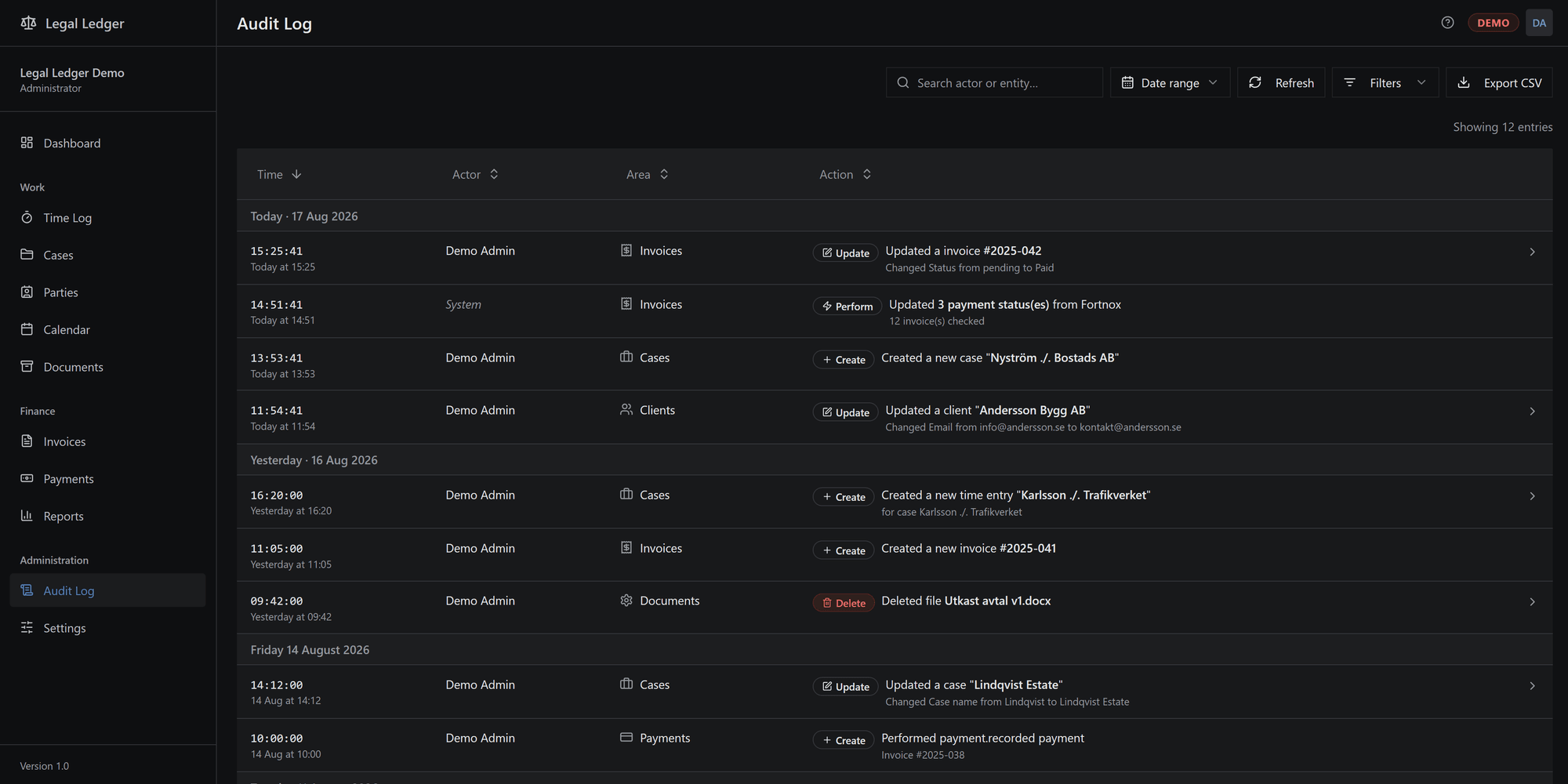Open the Date range dropdown
This screenshot has width=1568, height=784.
[1170, 82]
